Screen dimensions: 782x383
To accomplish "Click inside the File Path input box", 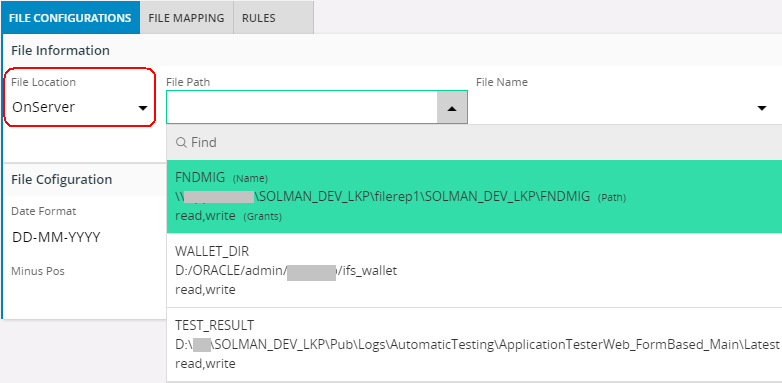I will 302,107.
